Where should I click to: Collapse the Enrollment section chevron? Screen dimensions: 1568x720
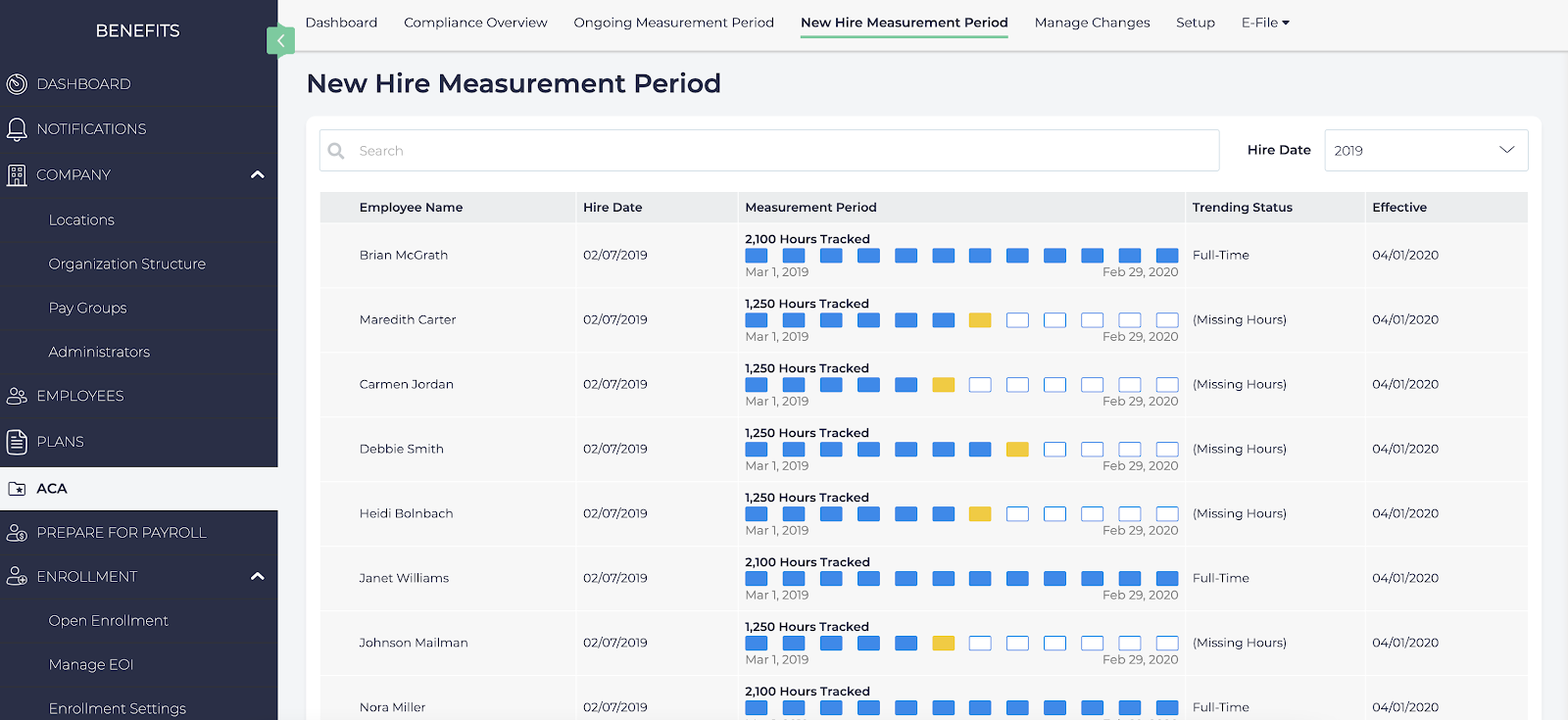click(x=258, y=577)
